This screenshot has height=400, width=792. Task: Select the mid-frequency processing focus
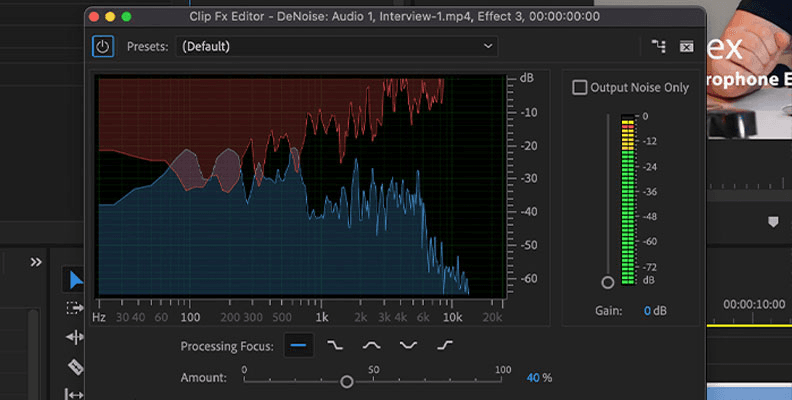click(371, 345)
